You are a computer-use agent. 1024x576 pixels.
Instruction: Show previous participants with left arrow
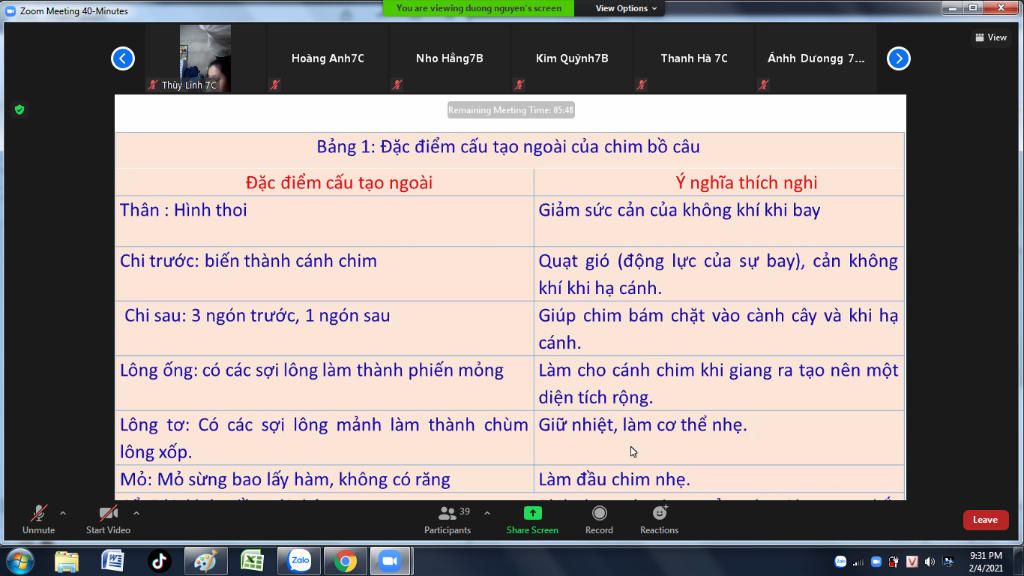point(123,58)
